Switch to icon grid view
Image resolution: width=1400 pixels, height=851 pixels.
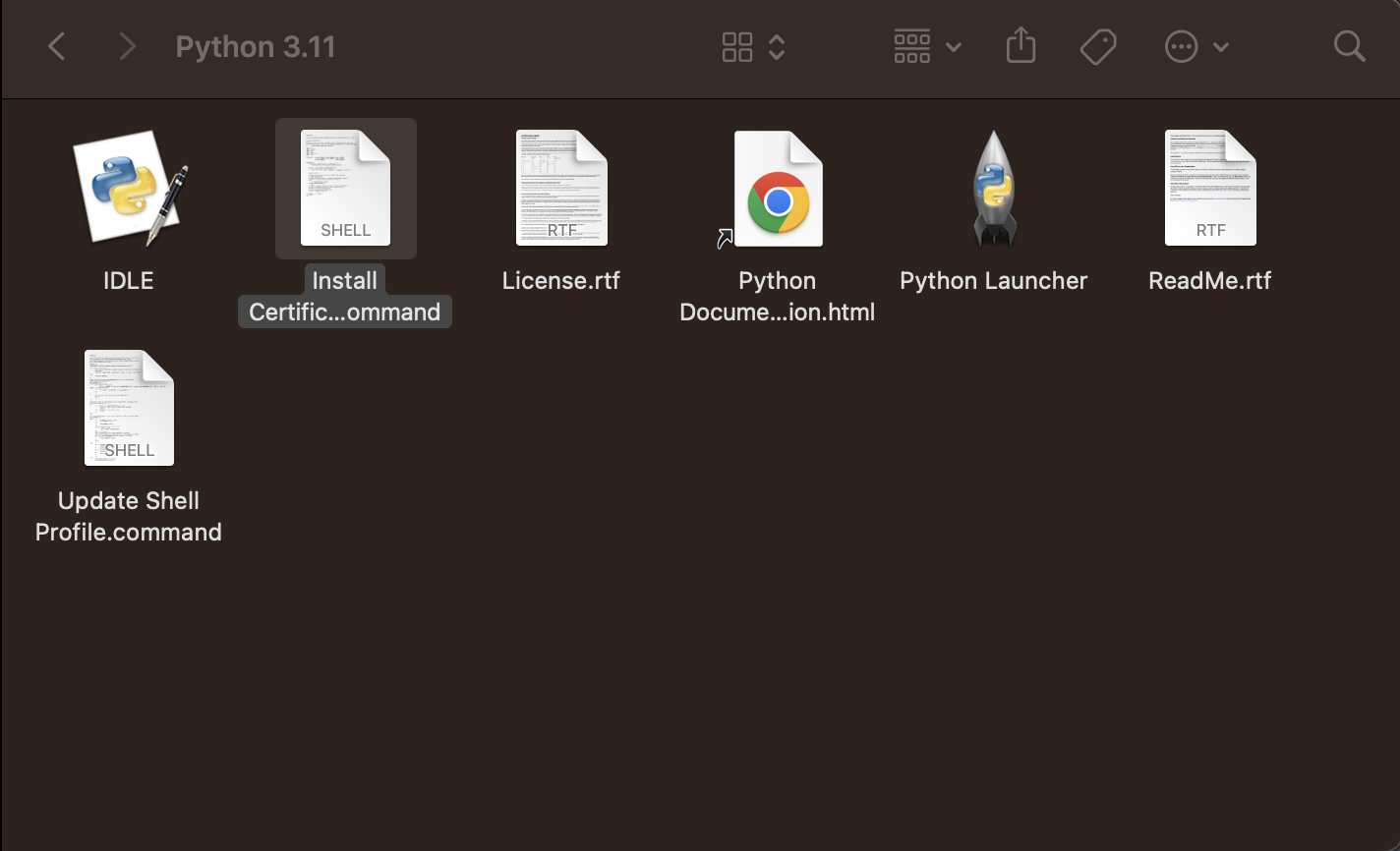click(x=737, y=46)
